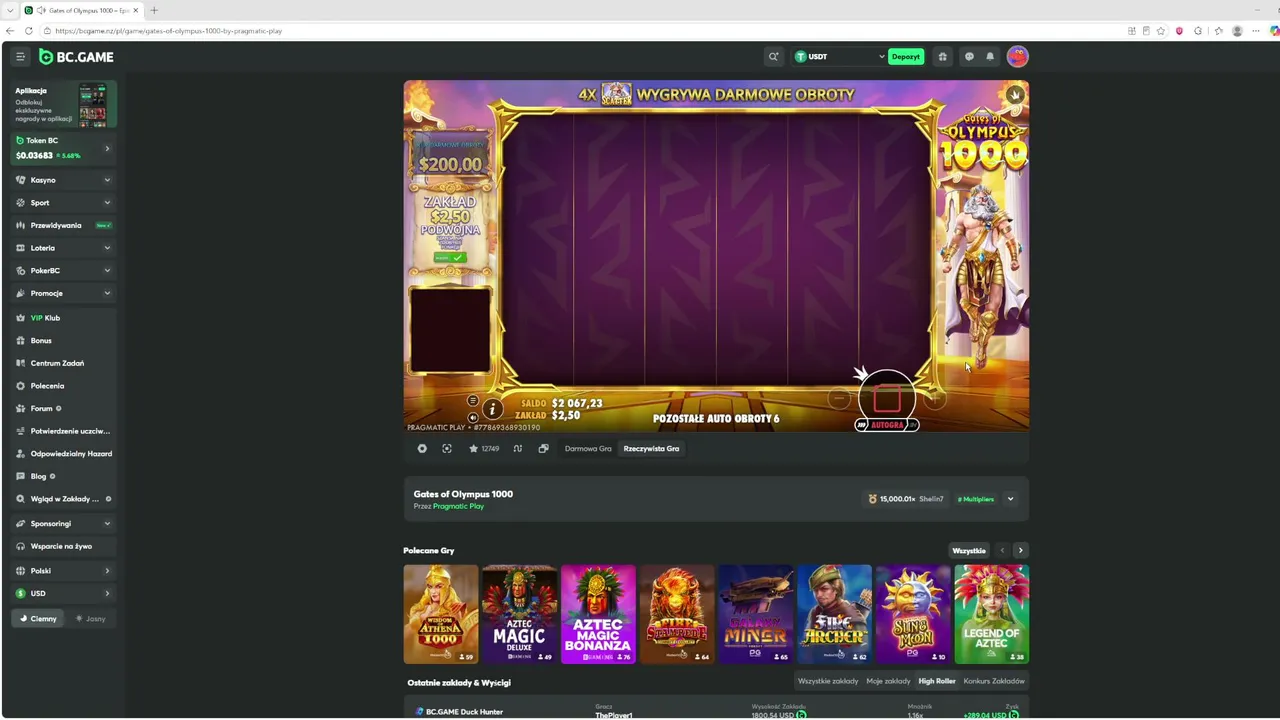This screenshot has height=720, width=1280.
Task: Click the game info 'i' icon
Action: pos(492,408)
